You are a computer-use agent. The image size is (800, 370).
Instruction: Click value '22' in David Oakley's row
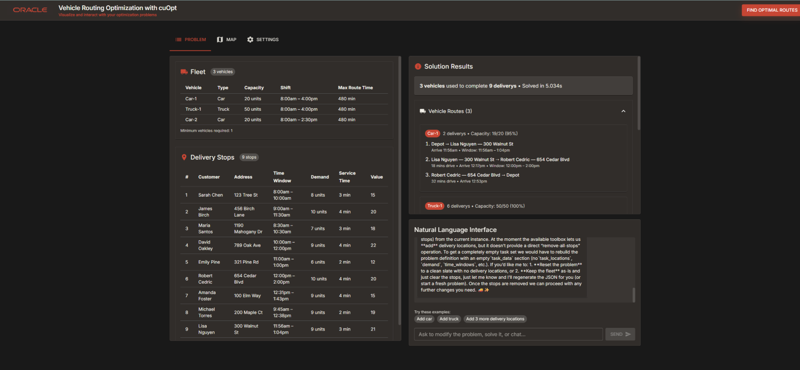click(373, 245)
